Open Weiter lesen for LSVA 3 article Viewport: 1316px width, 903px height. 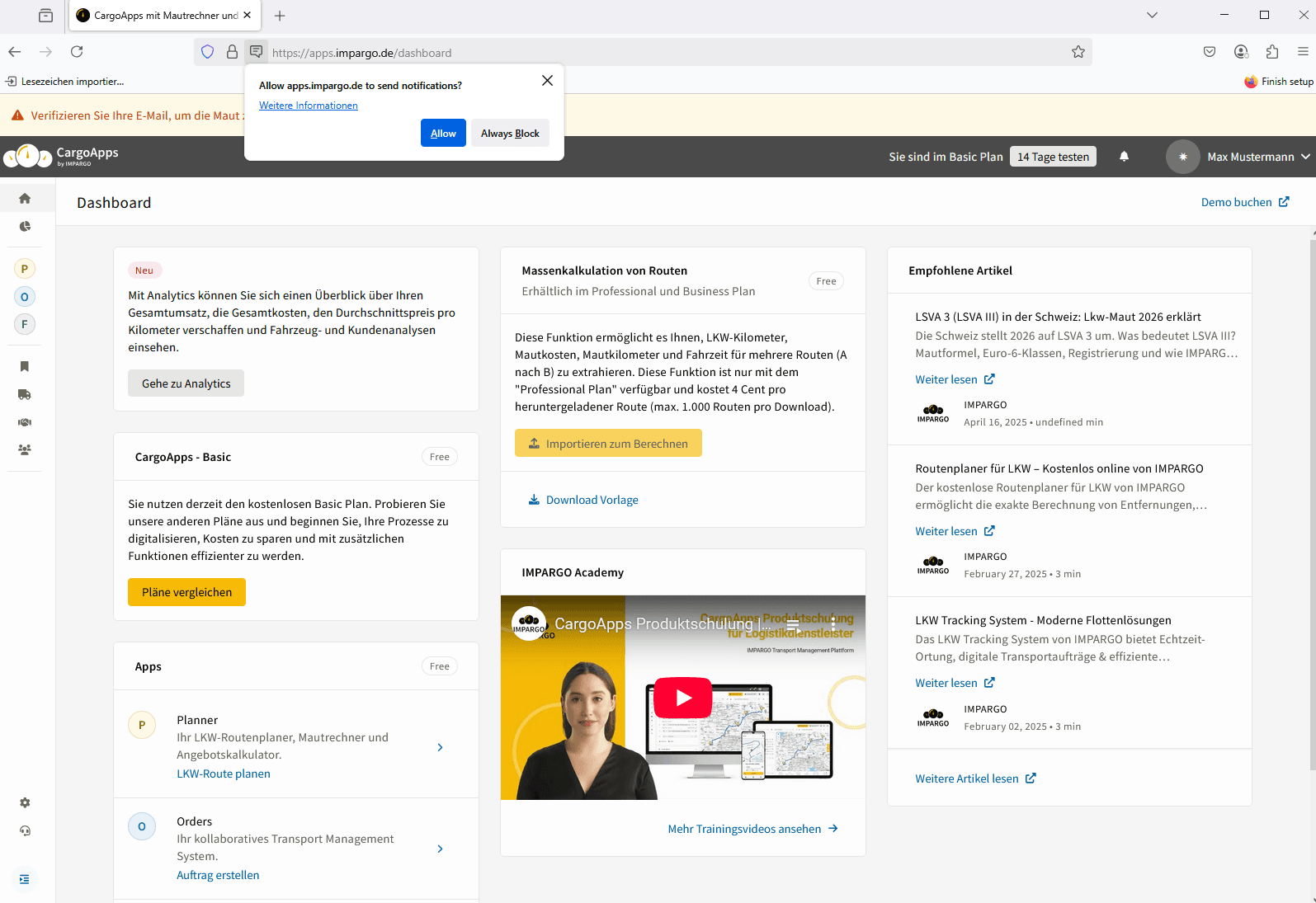(x=955, y=379)
